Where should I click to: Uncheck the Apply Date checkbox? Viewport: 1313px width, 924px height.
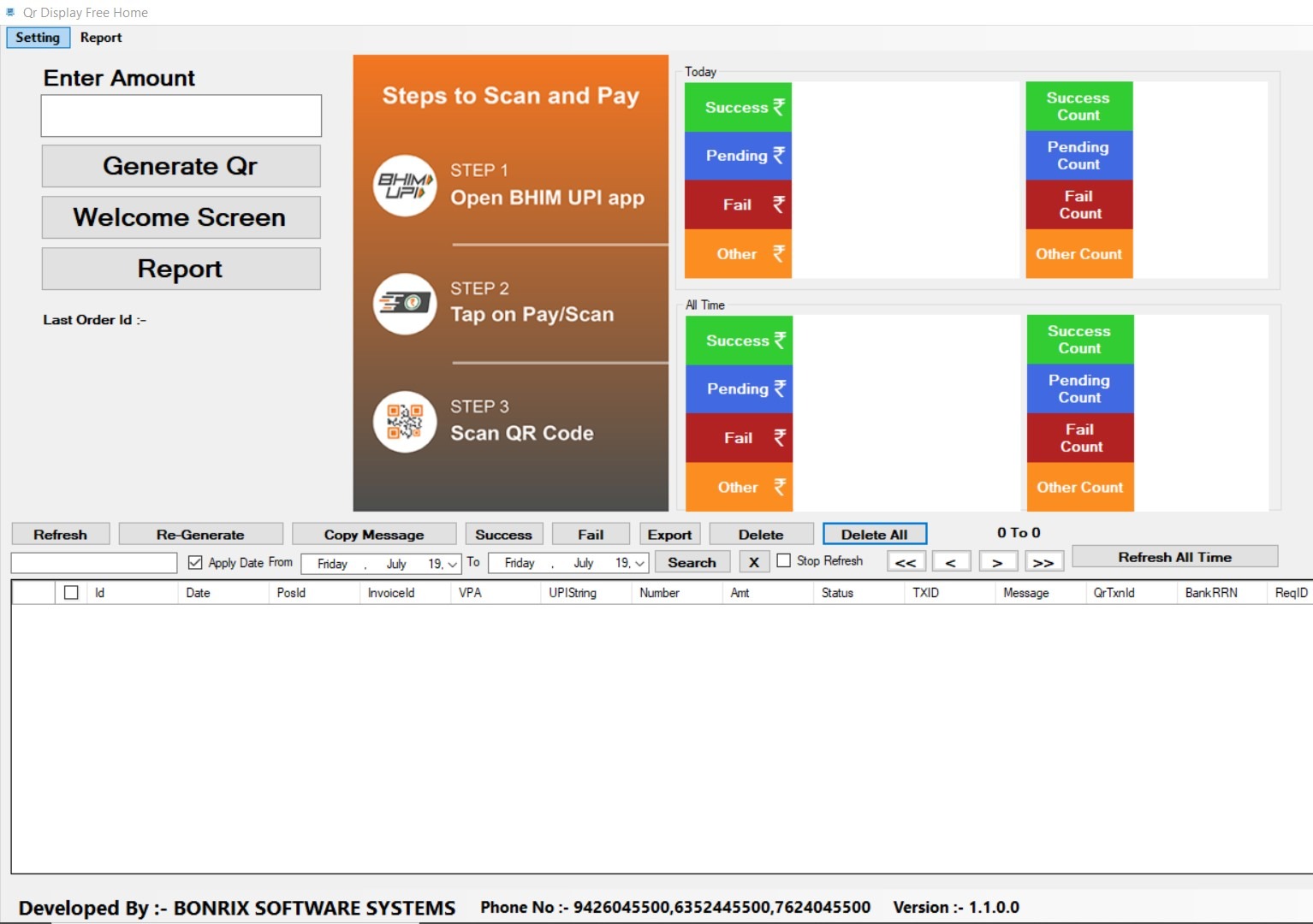[x=195, y=562]
